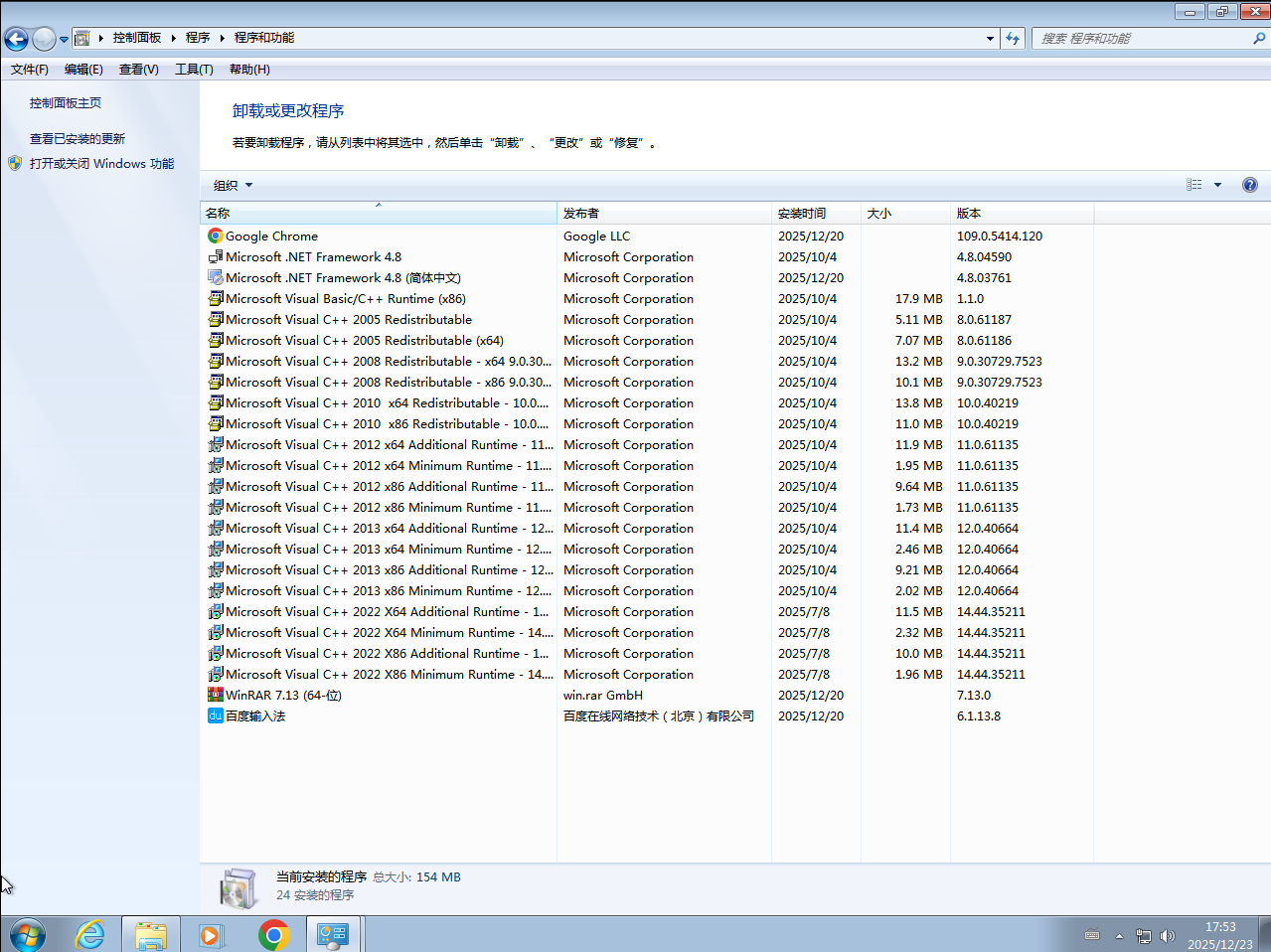Open the 文件(F) menu

pyautogui.click(x=30, y=70)
